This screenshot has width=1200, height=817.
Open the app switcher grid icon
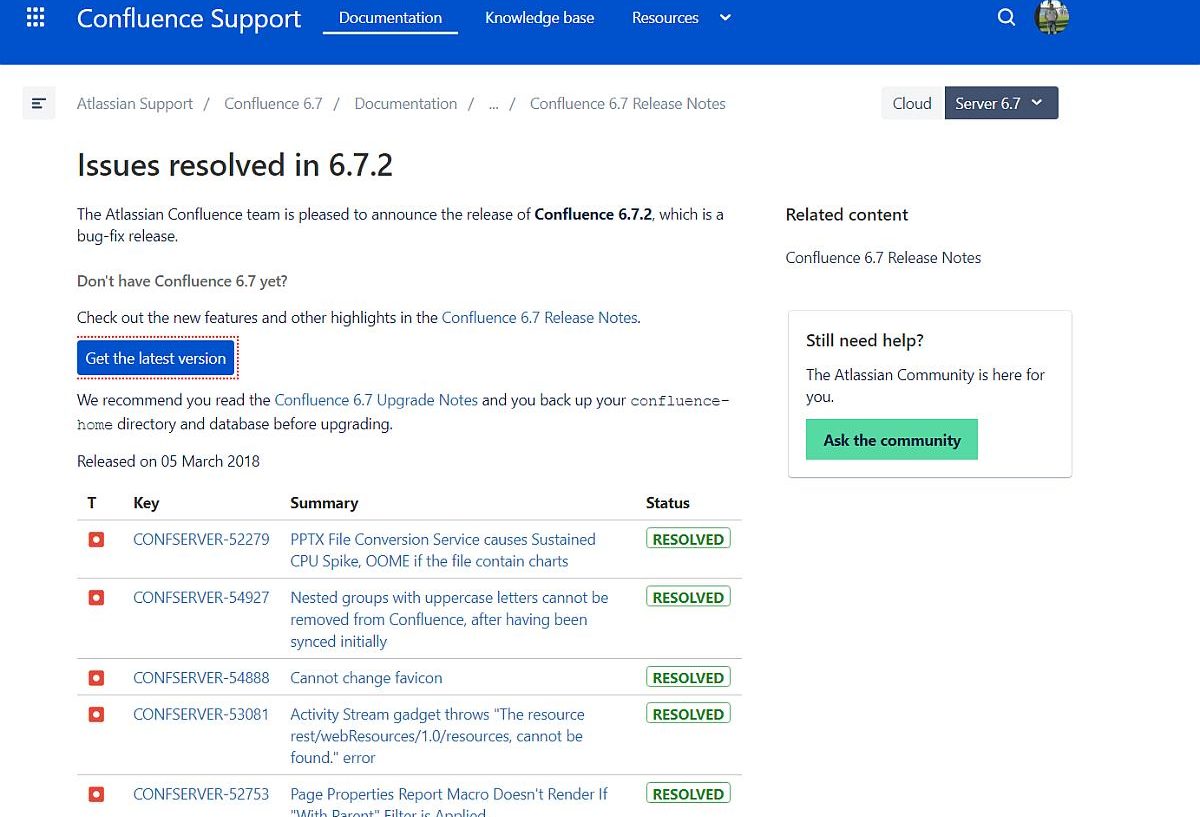[x=35, y=17]
